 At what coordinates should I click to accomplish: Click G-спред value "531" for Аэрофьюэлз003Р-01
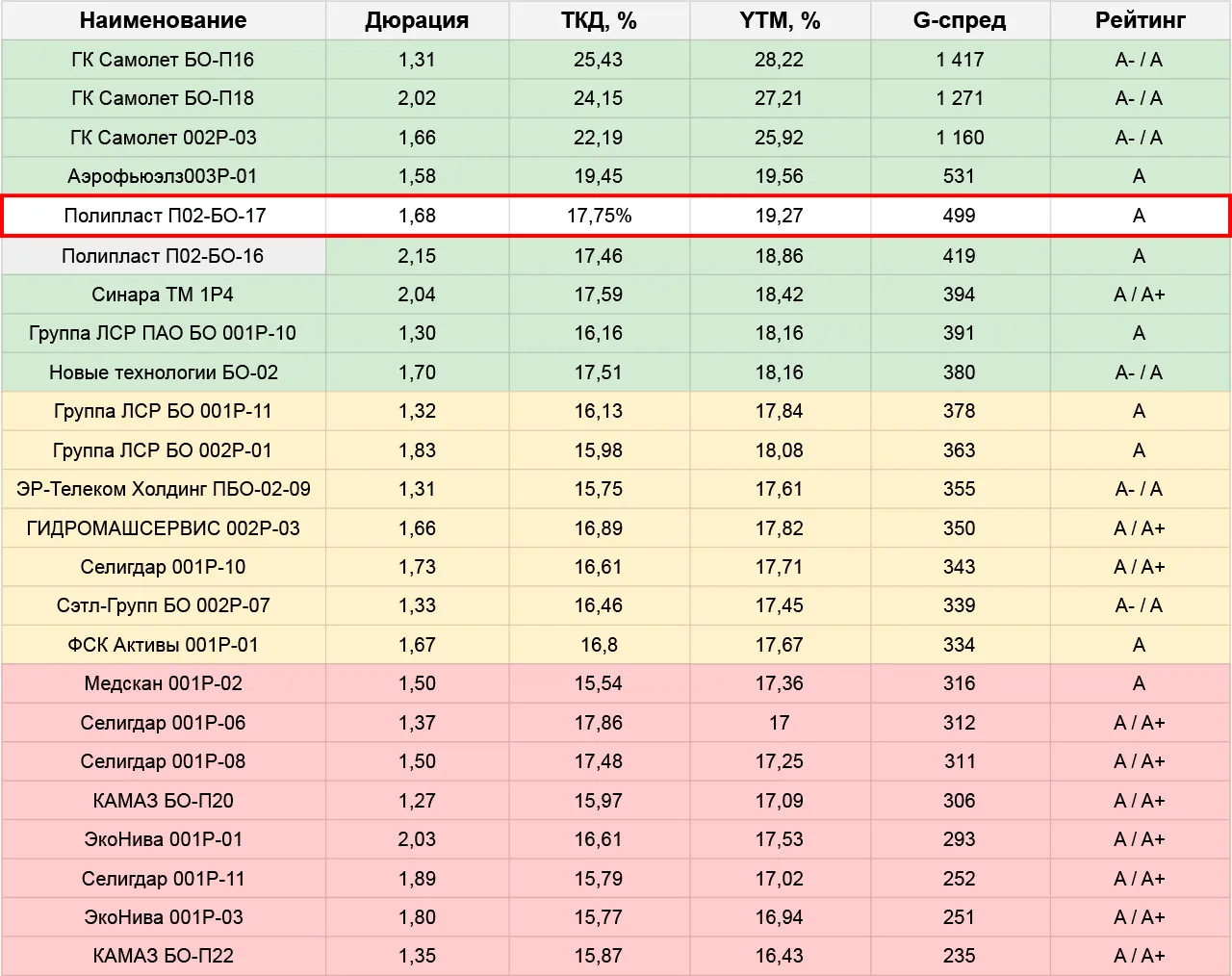(x=960, y=176)
